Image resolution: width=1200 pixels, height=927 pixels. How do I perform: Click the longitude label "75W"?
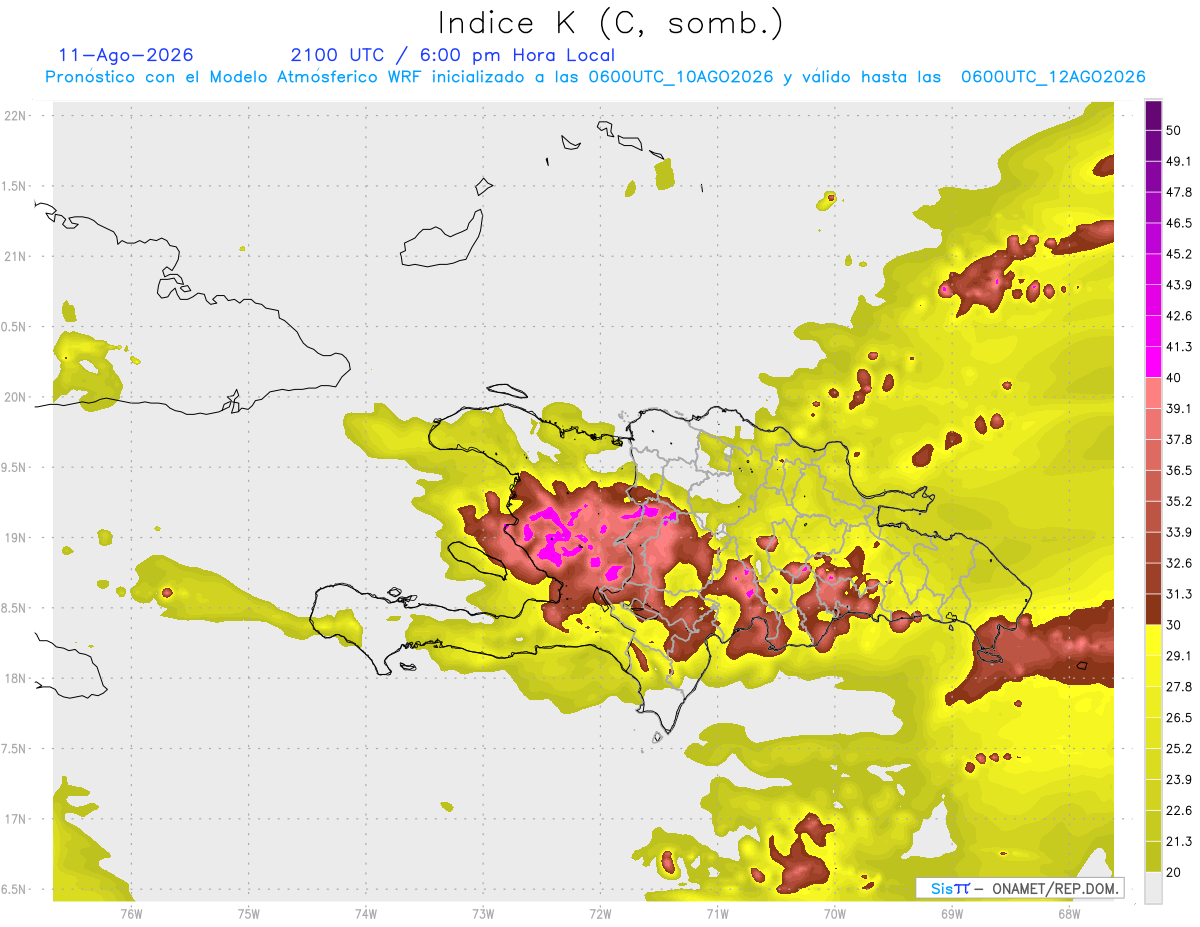249,913
